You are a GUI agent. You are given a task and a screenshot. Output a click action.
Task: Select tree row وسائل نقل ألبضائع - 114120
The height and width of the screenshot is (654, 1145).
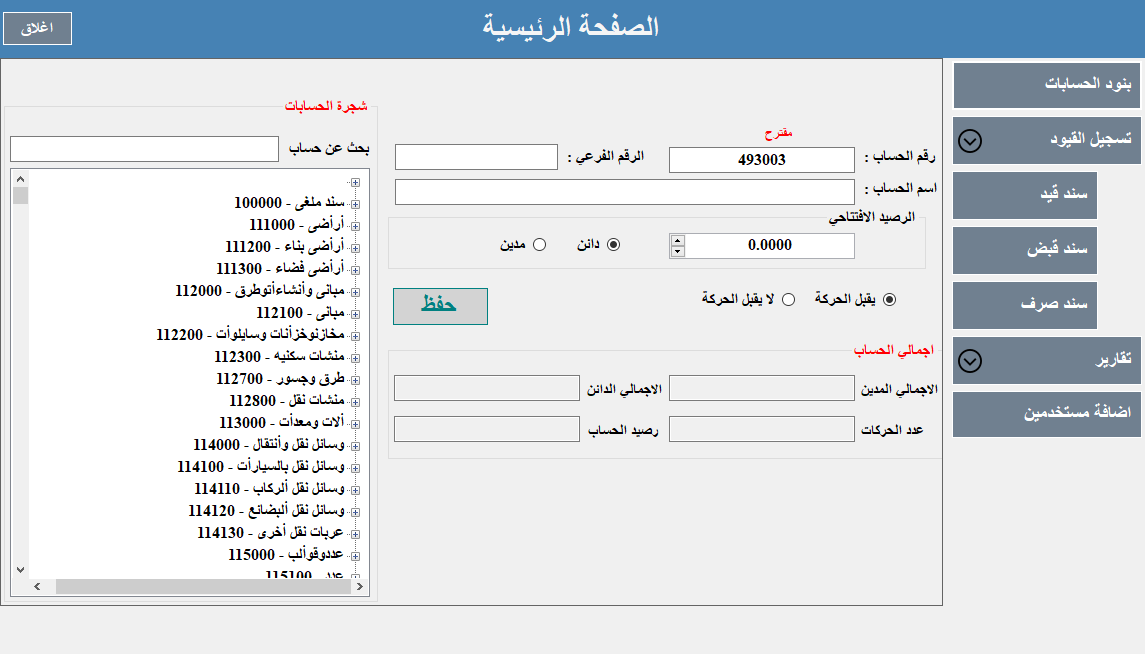[x=267, y=510]
